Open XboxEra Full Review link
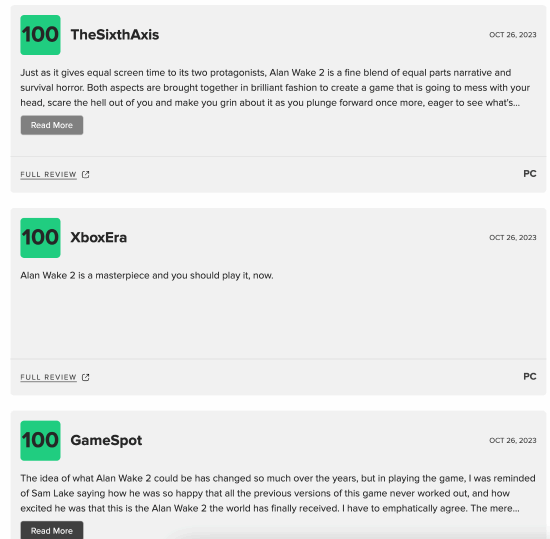Screen dimensions: 550x539 [x=48, y=377]
